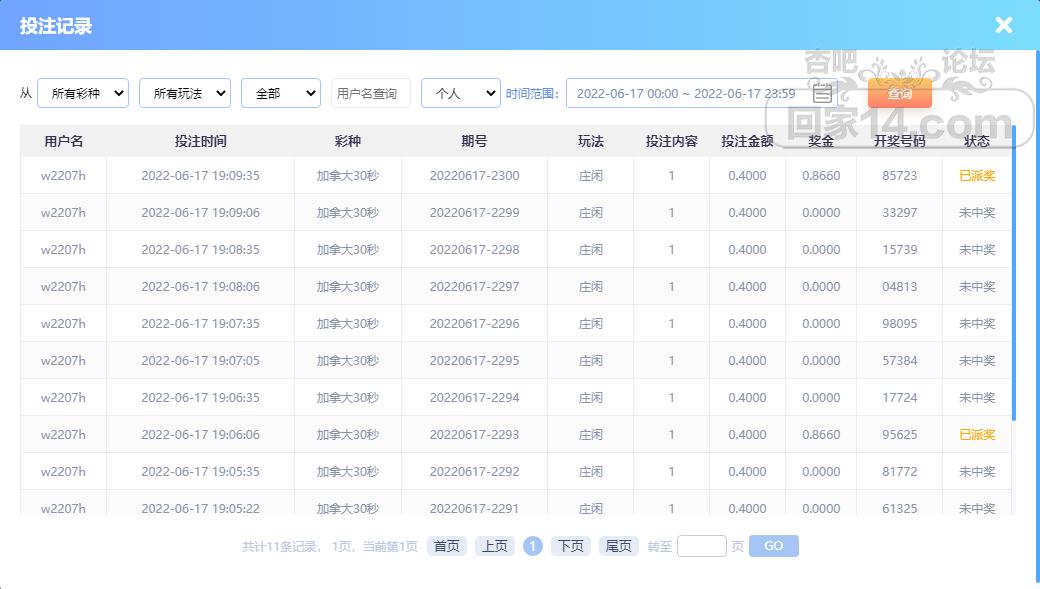This screenshot has width=1040, height=589.
Task: Click the blue GO button
Action: [x=773, y=546]
